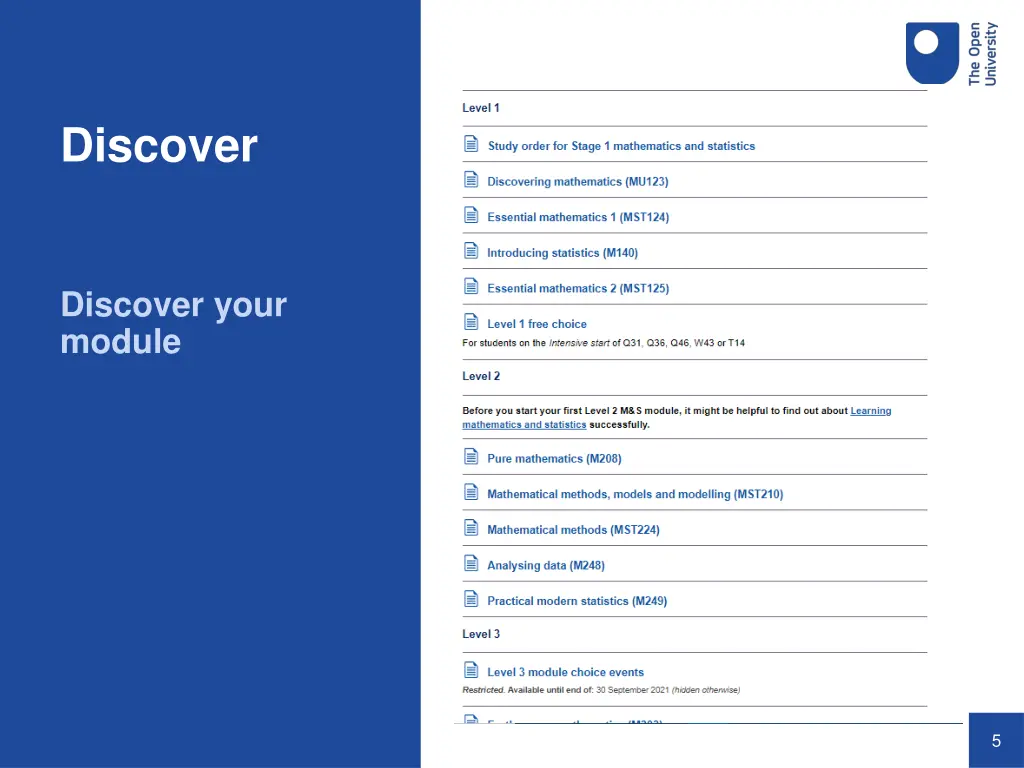
Task: Click the page icon beside Practical modern statistics (M249)
Action: (471, 599)
